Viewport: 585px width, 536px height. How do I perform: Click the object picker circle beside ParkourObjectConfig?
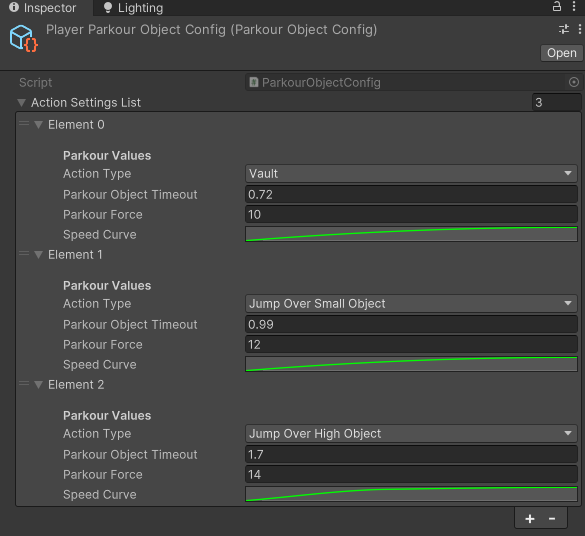[574, 82]
